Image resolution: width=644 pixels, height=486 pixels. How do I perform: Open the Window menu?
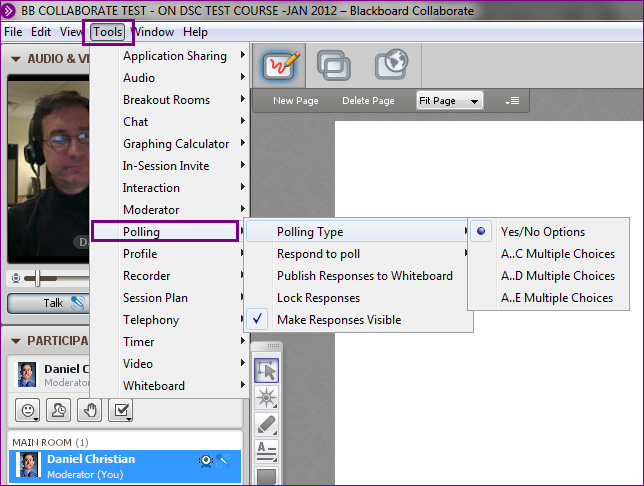coord(153,32)
